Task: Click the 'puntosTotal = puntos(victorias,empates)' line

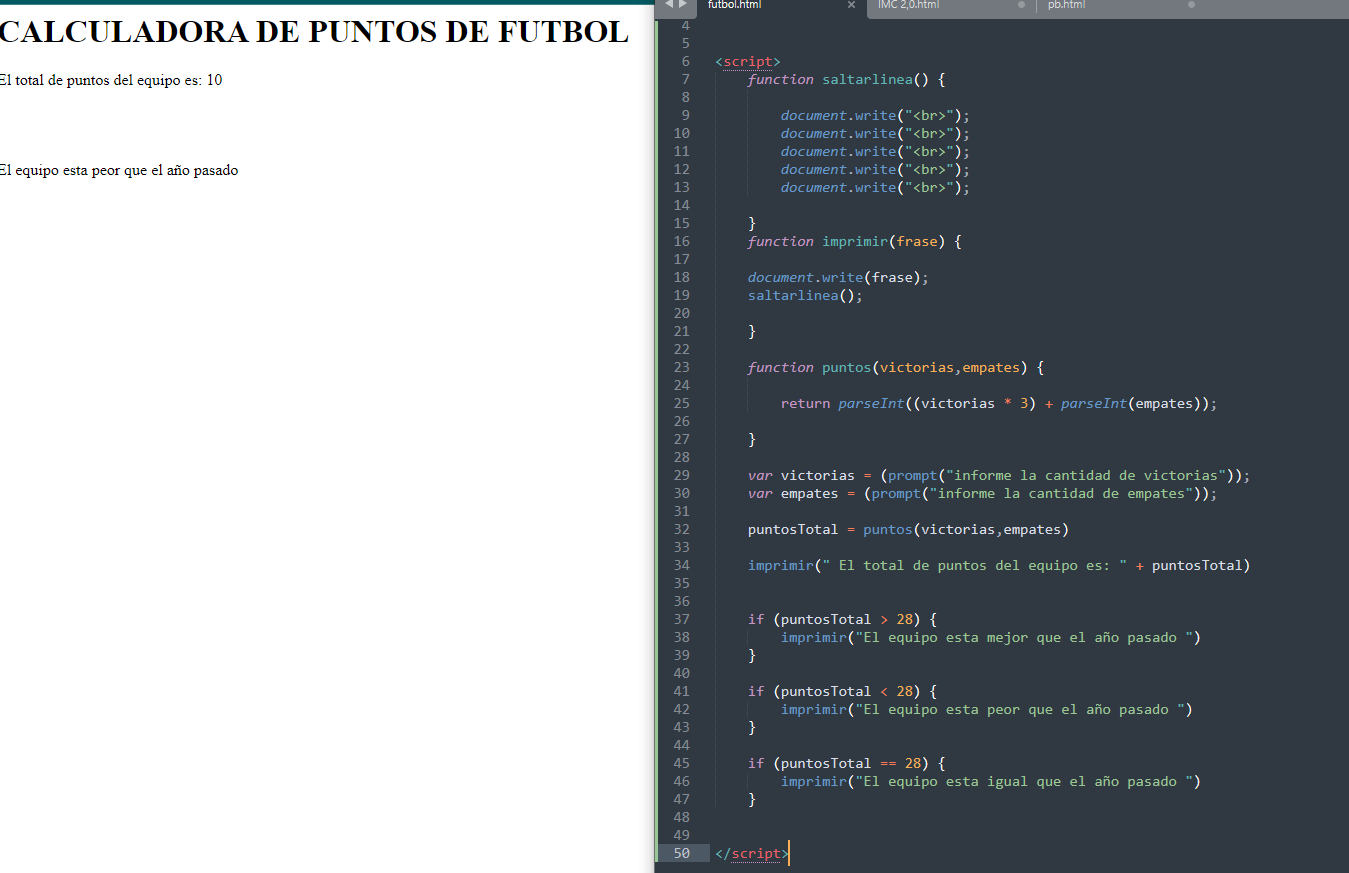Action: (908, 529)
